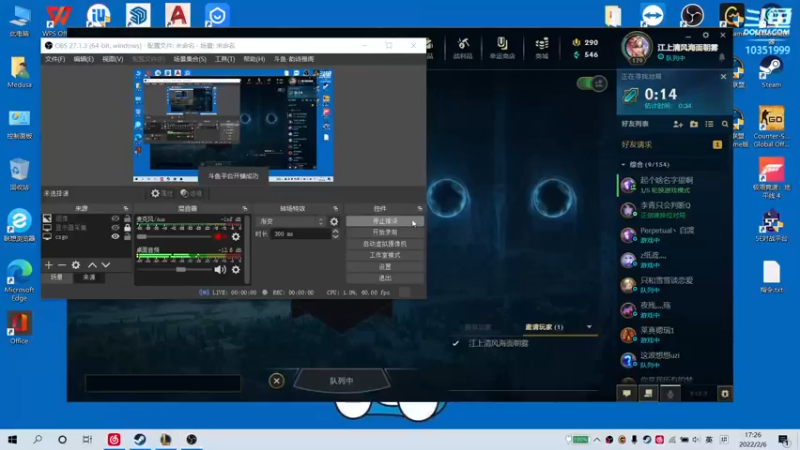Cancel queue with the round X button
The width and height of the screenshot is (800, 450).
pyautogui.click(x=277, y=381)
